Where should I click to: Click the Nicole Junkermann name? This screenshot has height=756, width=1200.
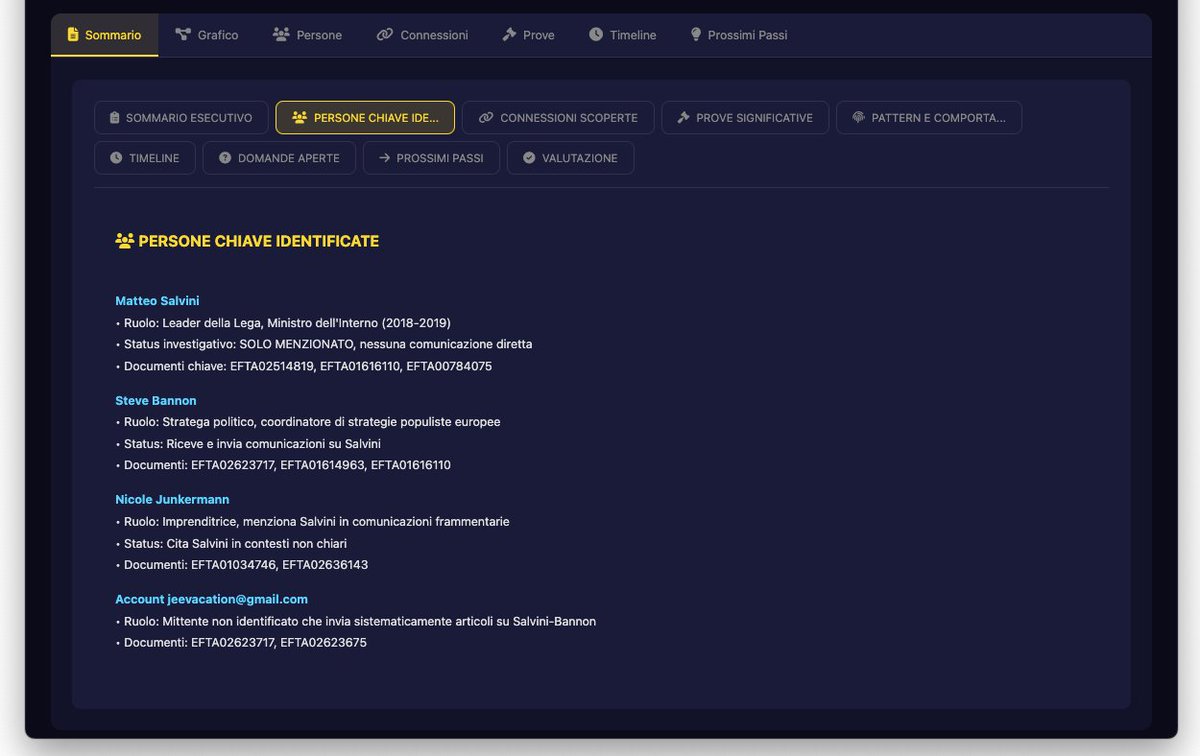[172, 499]
